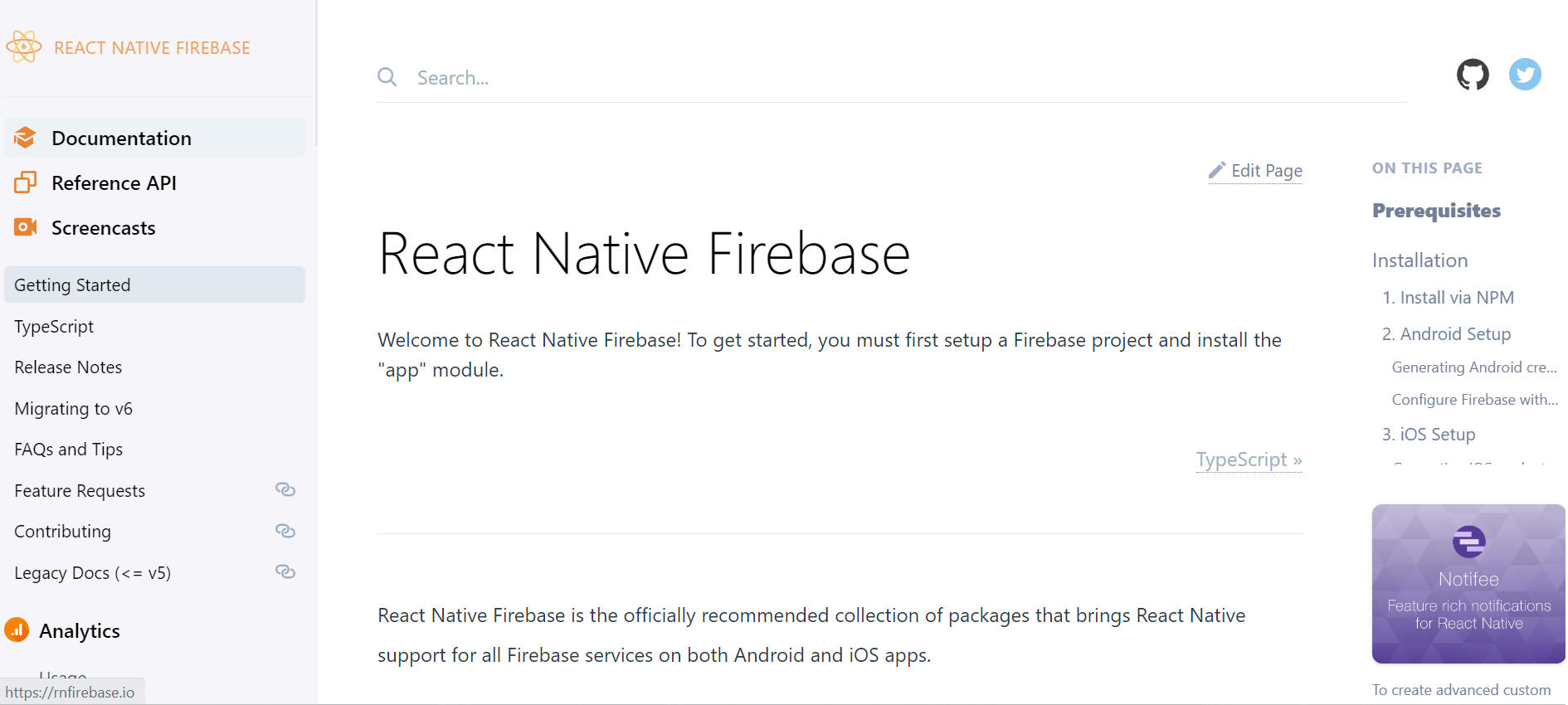Open Screencasts via its camera icon
This screenshot has width=1568, height=705.
[x=24, y=226]
